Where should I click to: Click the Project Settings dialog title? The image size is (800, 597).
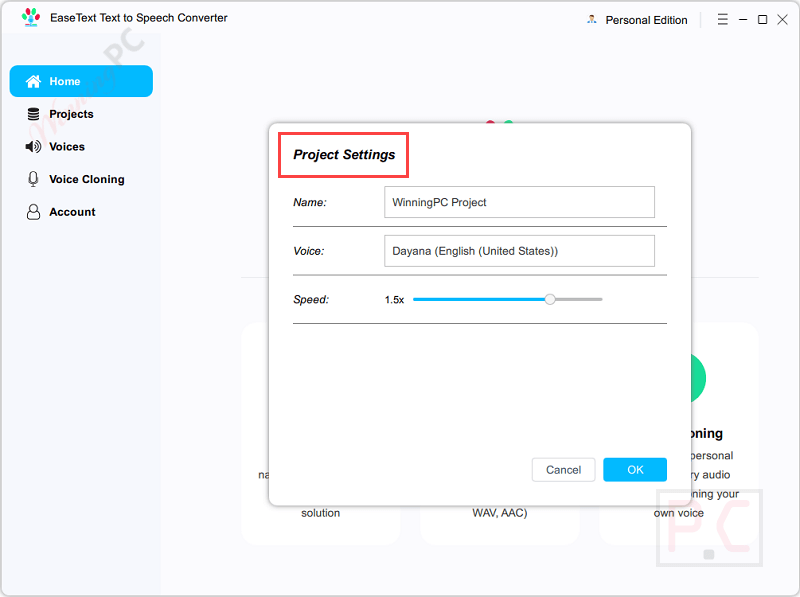[x=344, y=155]
